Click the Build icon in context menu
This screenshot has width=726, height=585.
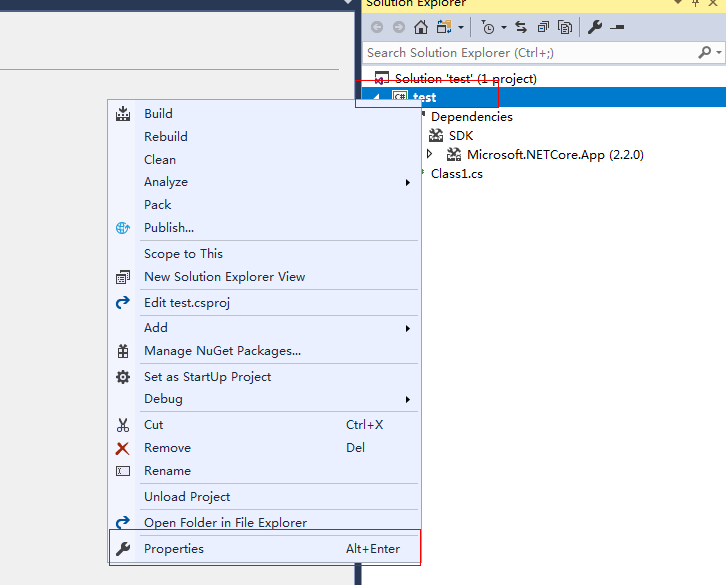pos(123,113)
